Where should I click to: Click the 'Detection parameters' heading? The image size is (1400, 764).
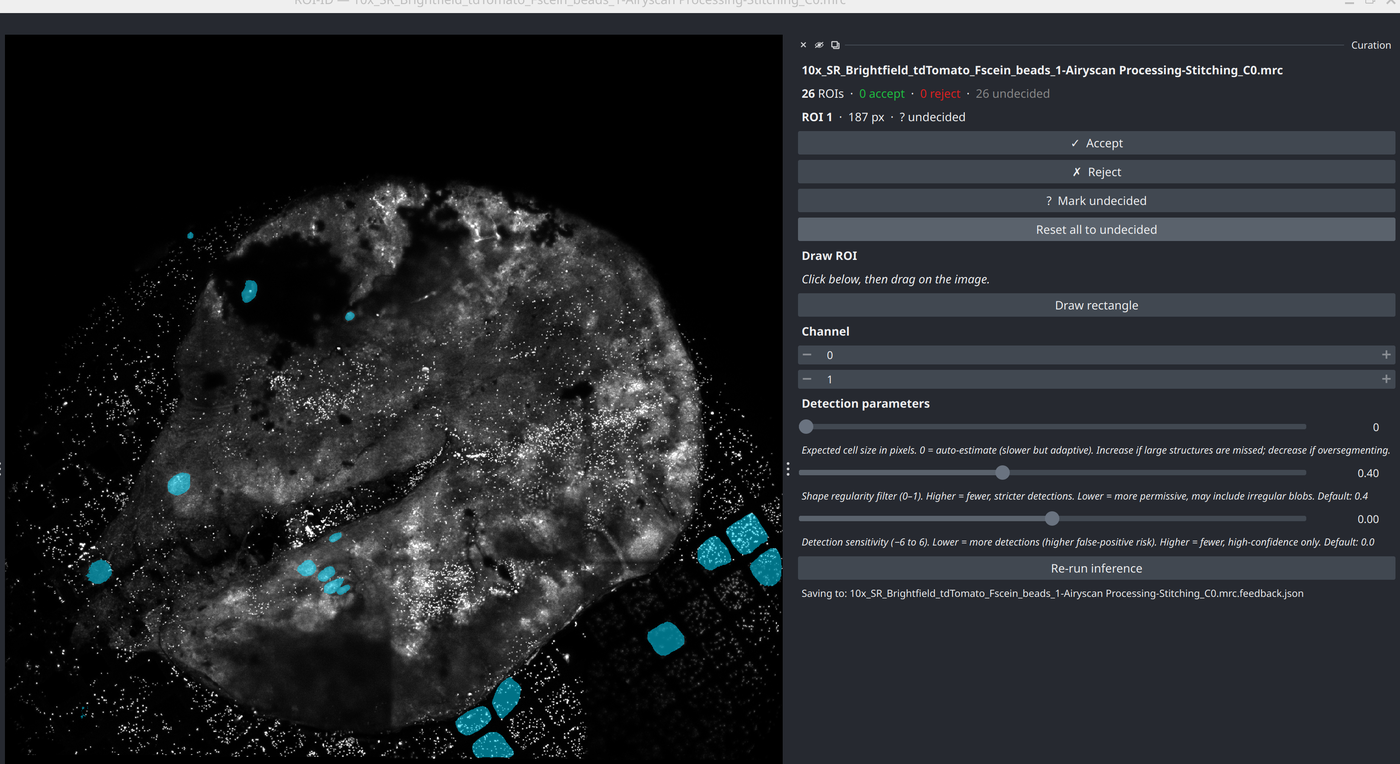click(865, 404)
